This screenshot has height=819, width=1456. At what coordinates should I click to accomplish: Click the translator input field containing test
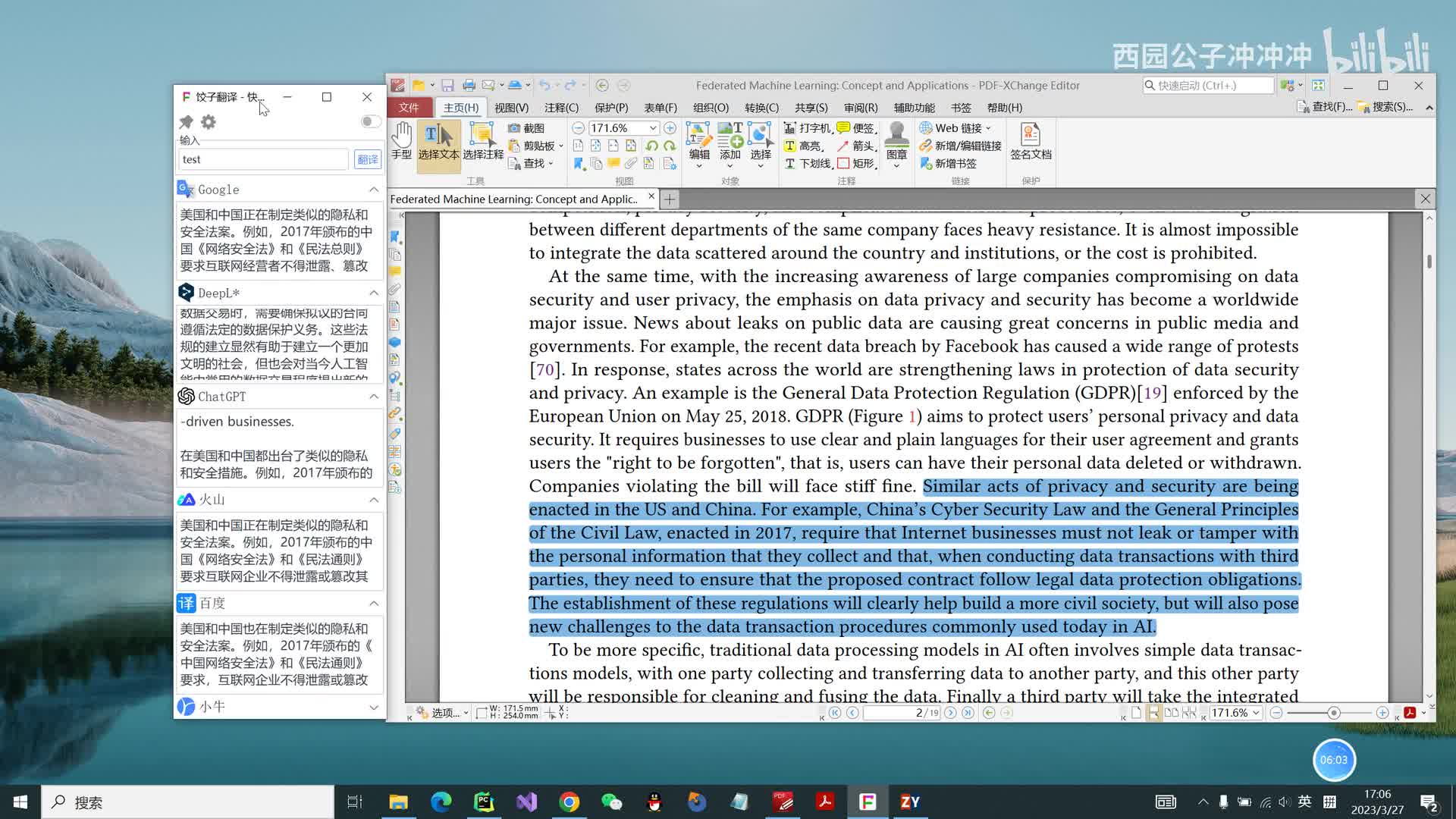click(262, 159)
